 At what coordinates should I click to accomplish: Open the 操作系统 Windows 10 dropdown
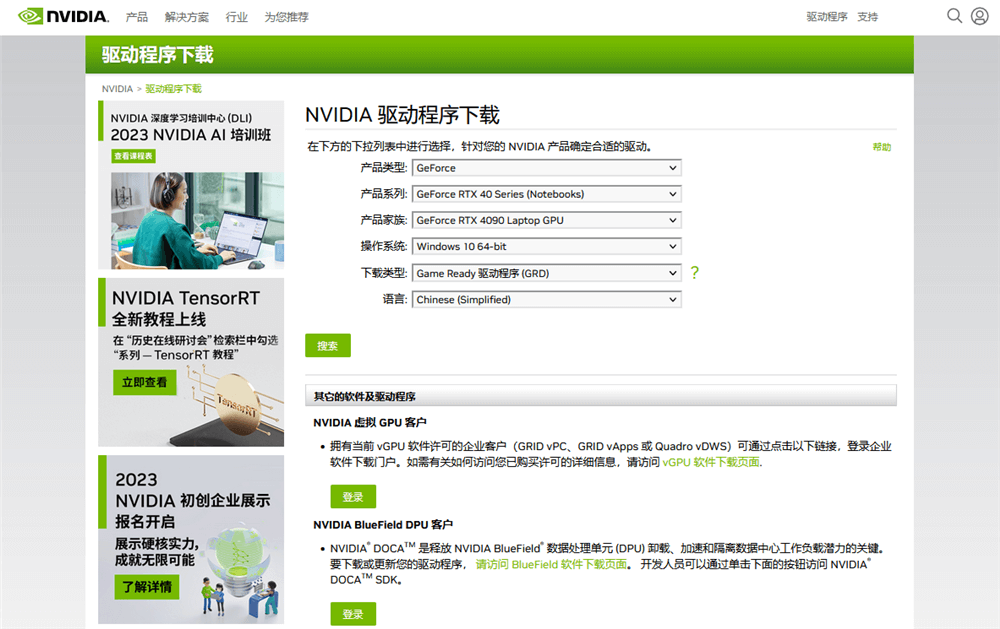546,246
